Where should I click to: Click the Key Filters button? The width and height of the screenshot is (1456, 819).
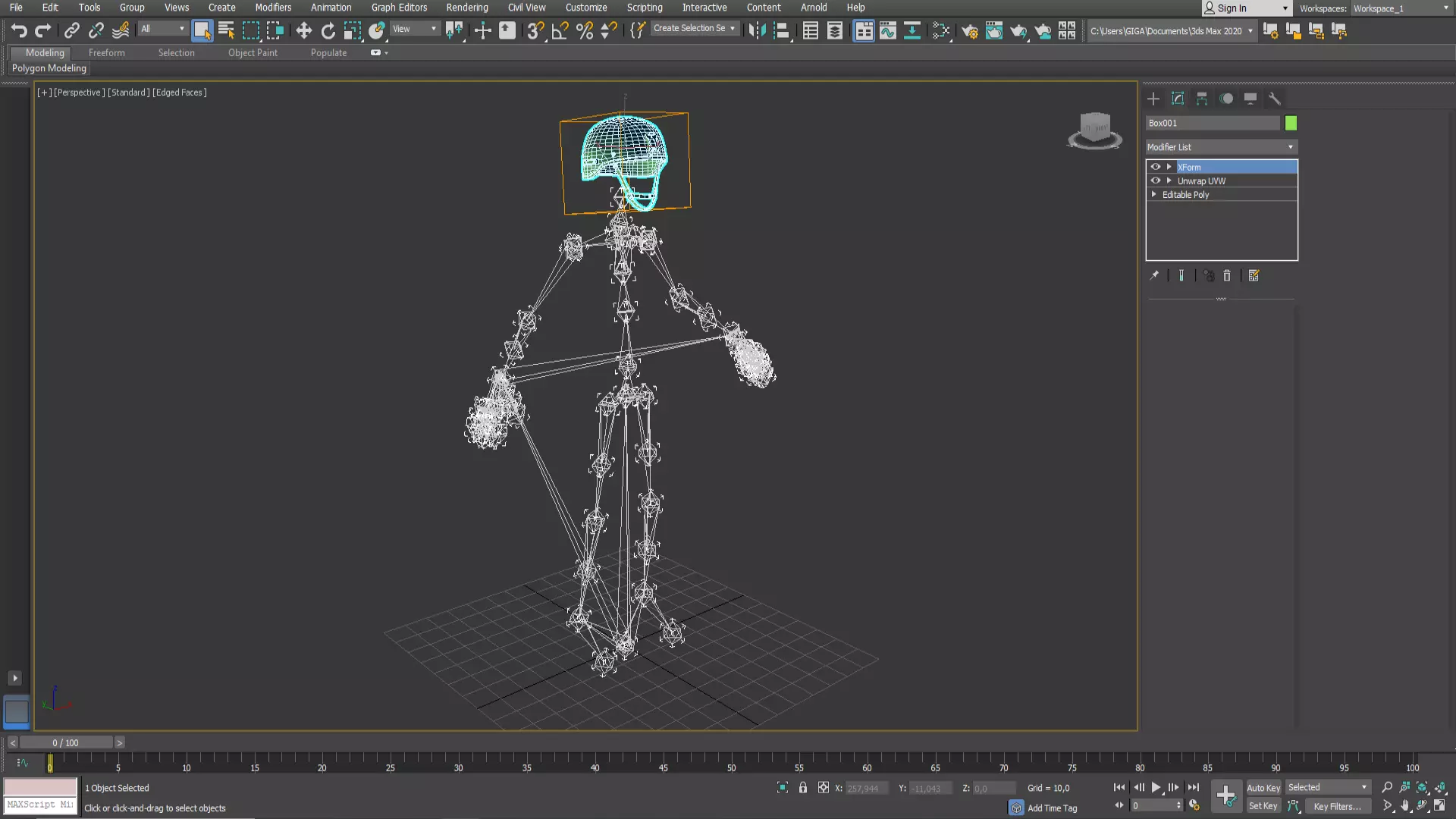coord(1337,806)
